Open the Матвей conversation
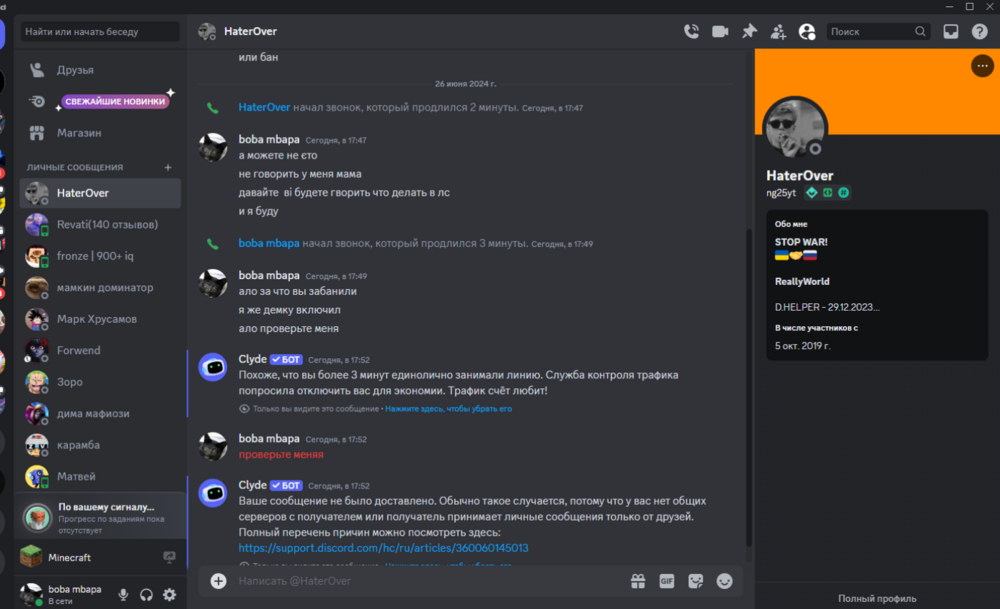The image size is (1000, 609). pos(100,476)
